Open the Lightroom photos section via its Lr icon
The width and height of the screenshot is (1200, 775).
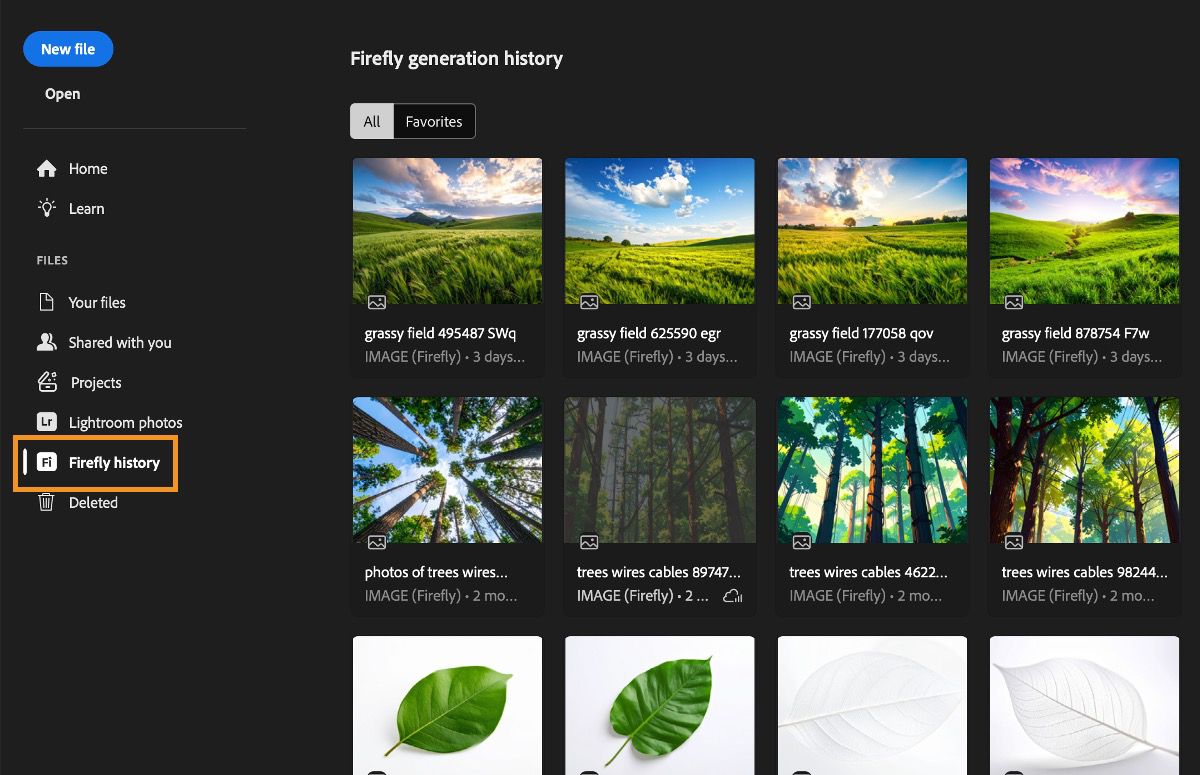[46, 422]
